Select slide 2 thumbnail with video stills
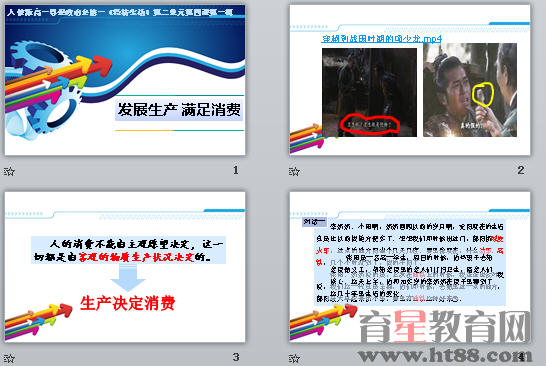This screenshot has height=366, width=546. [x=410, y=80]
